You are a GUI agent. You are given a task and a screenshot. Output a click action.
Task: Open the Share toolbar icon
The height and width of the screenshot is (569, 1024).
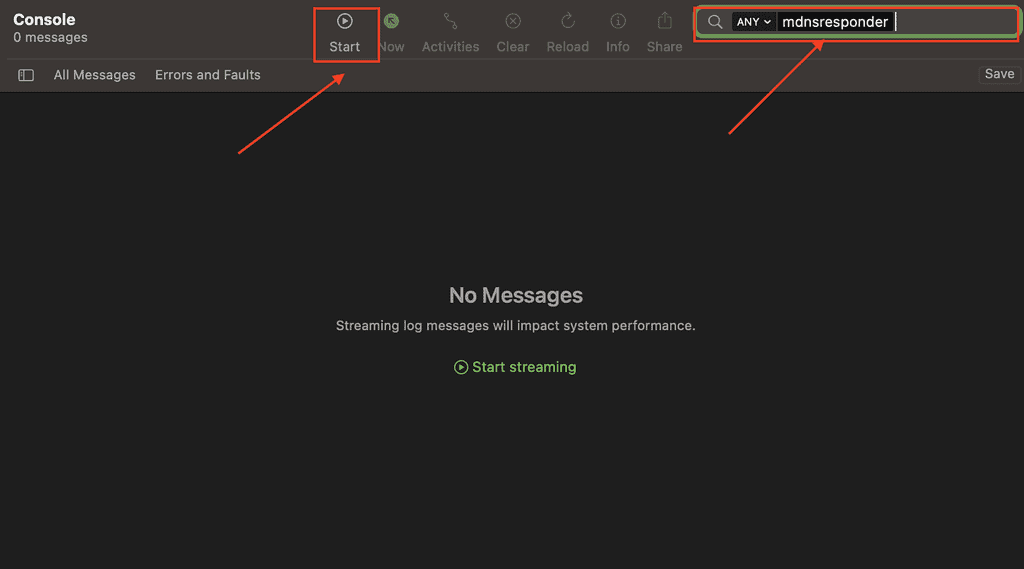(x=664, y=21)
